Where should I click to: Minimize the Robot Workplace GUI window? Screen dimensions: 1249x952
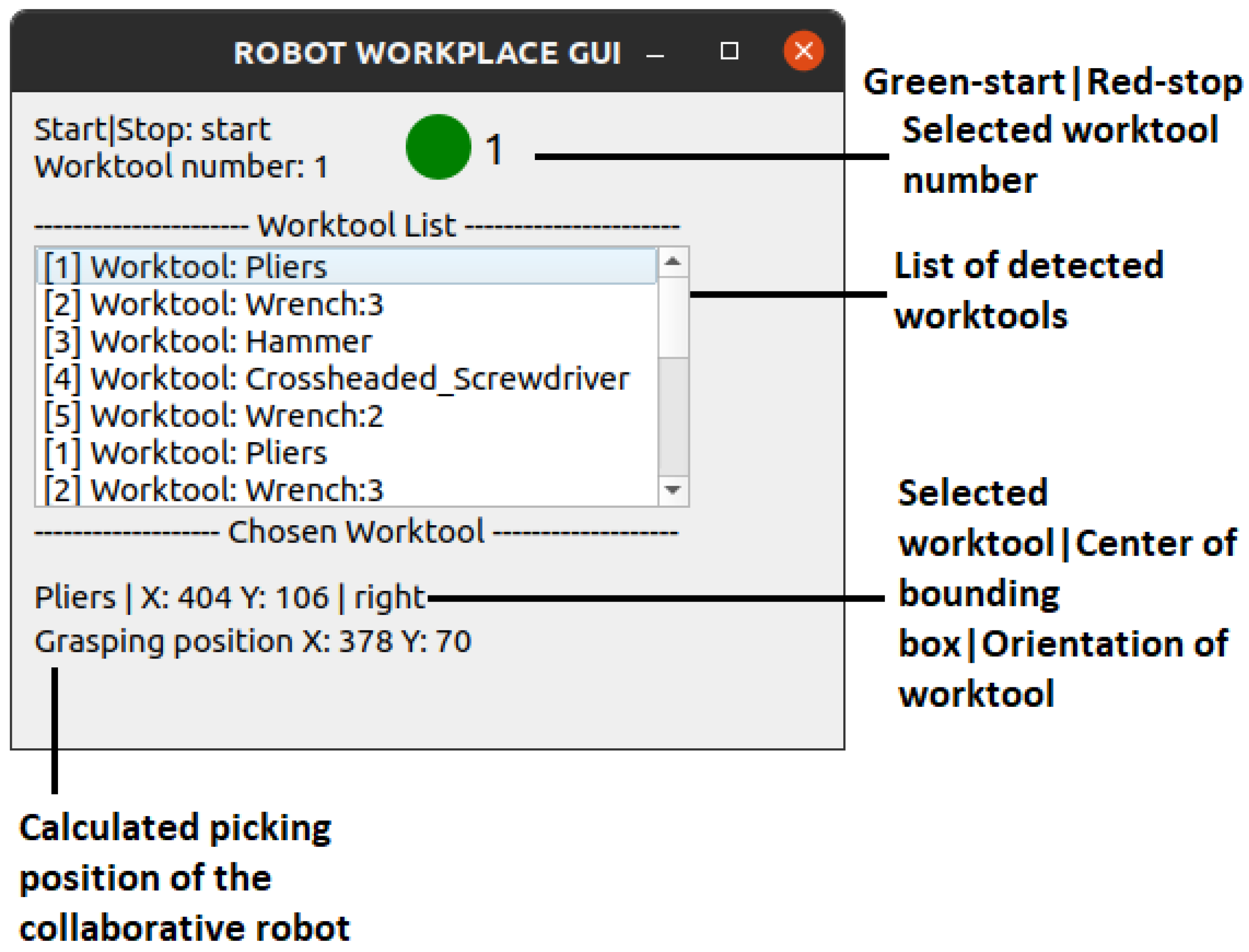click(x=655, y=54)
